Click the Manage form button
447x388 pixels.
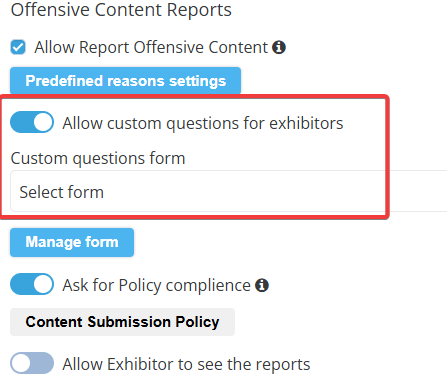pyautogui.click(x=72, y=242)
